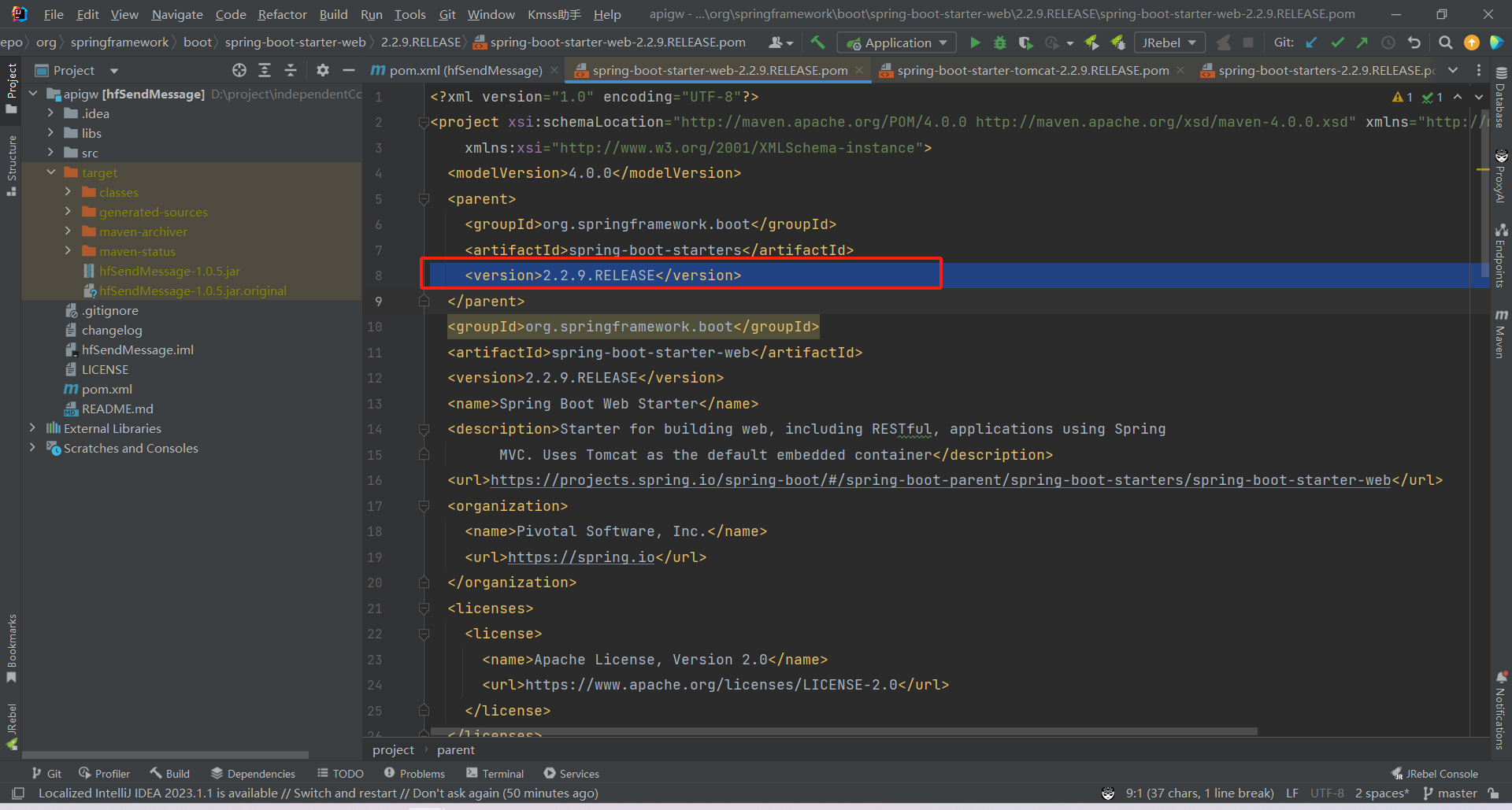The width and height of the screenshot is (1512, 810).
Task: Click the LF line separator indicator
Action: point(1292,793)
